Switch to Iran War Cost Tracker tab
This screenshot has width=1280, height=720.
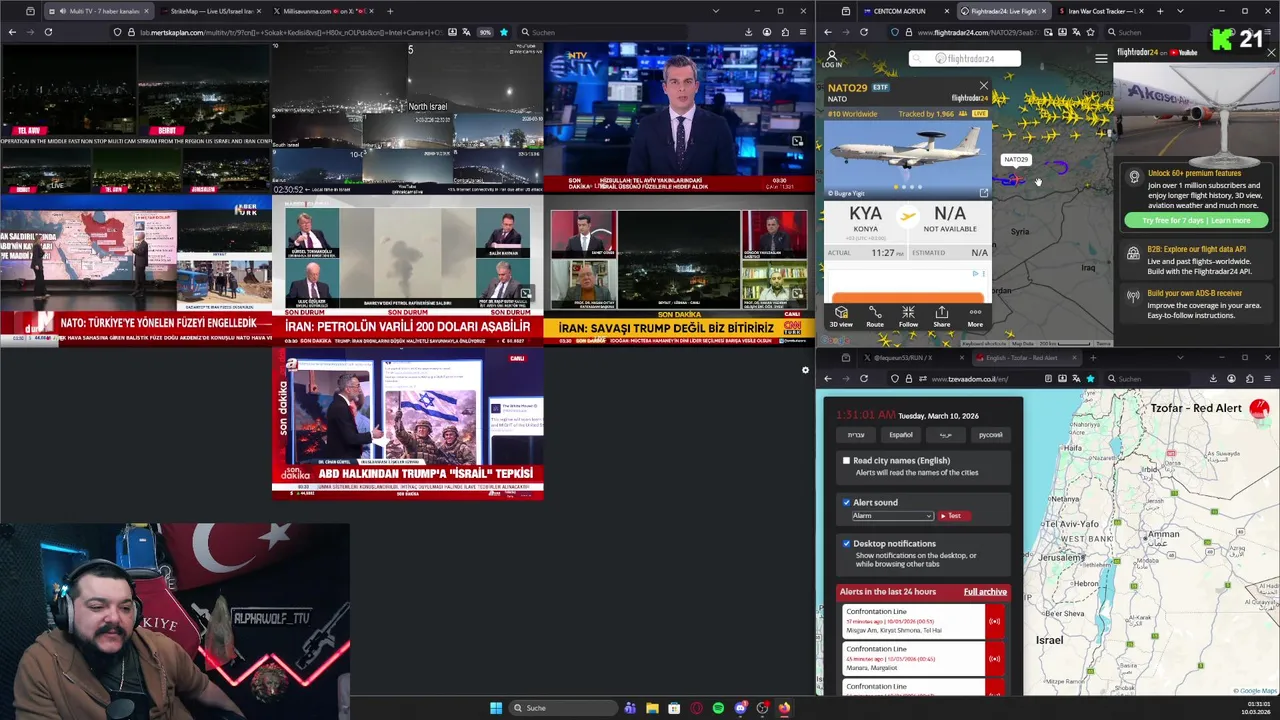coord(1100,11)
